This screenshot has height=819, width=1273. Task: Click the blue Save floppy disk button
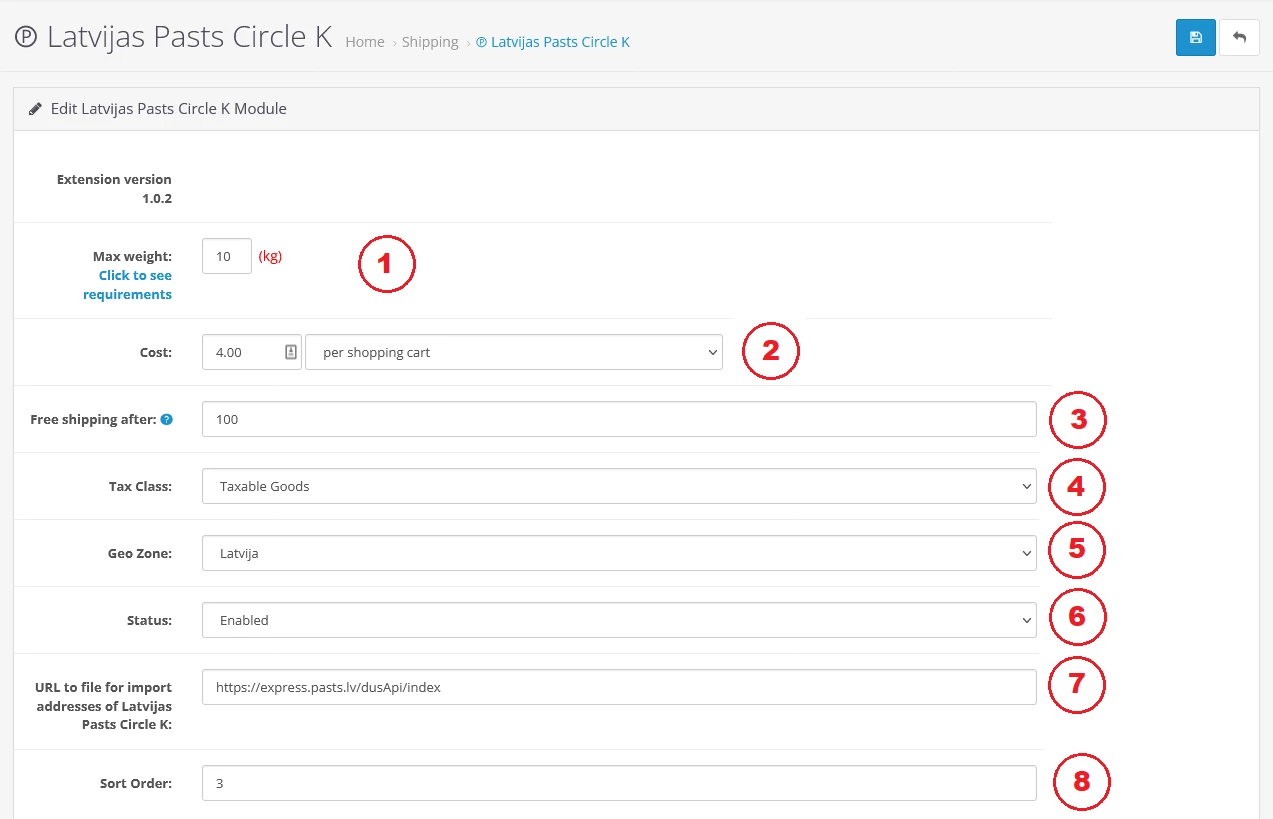tap(1195, 37)
